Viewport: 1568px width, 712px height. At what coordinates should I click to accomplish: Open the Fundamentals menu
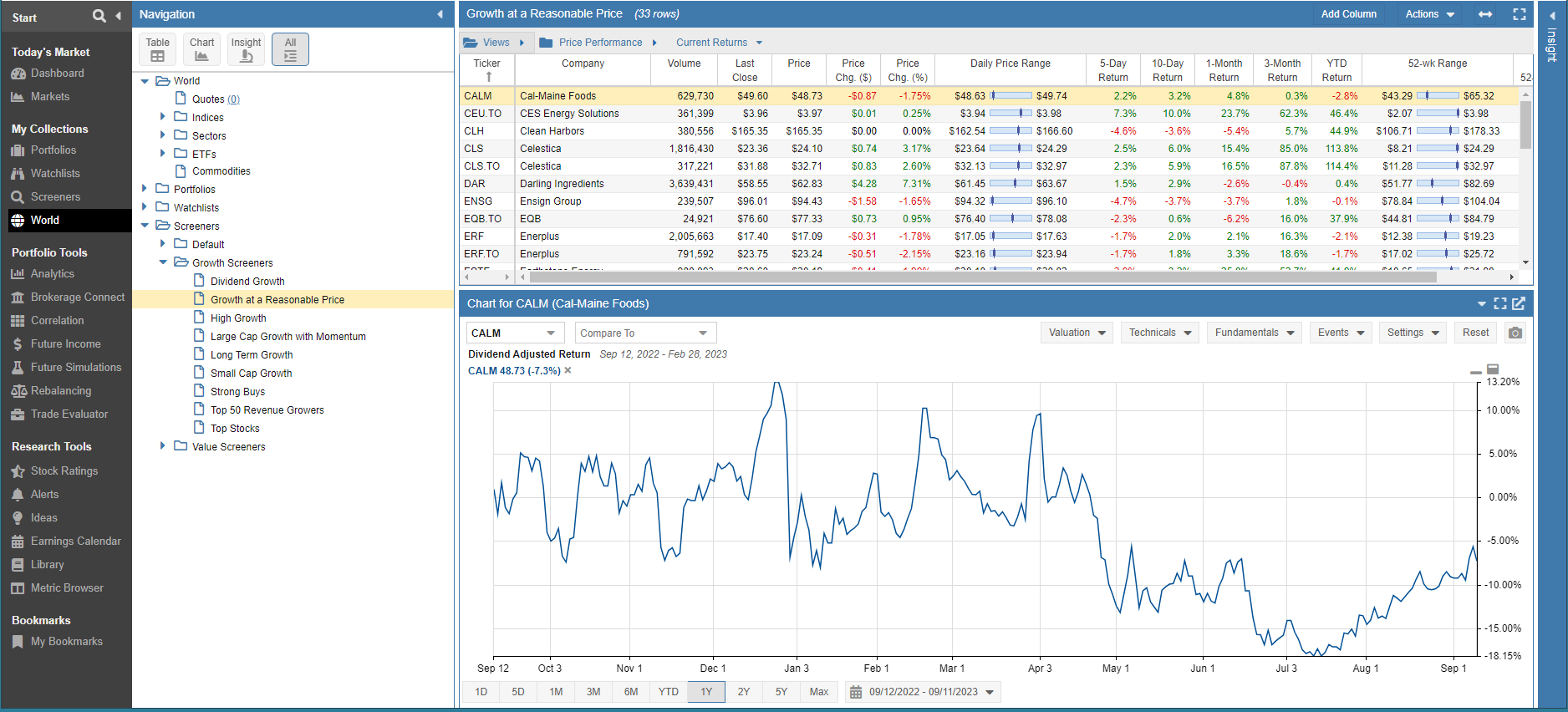(x=1255, y=333)
